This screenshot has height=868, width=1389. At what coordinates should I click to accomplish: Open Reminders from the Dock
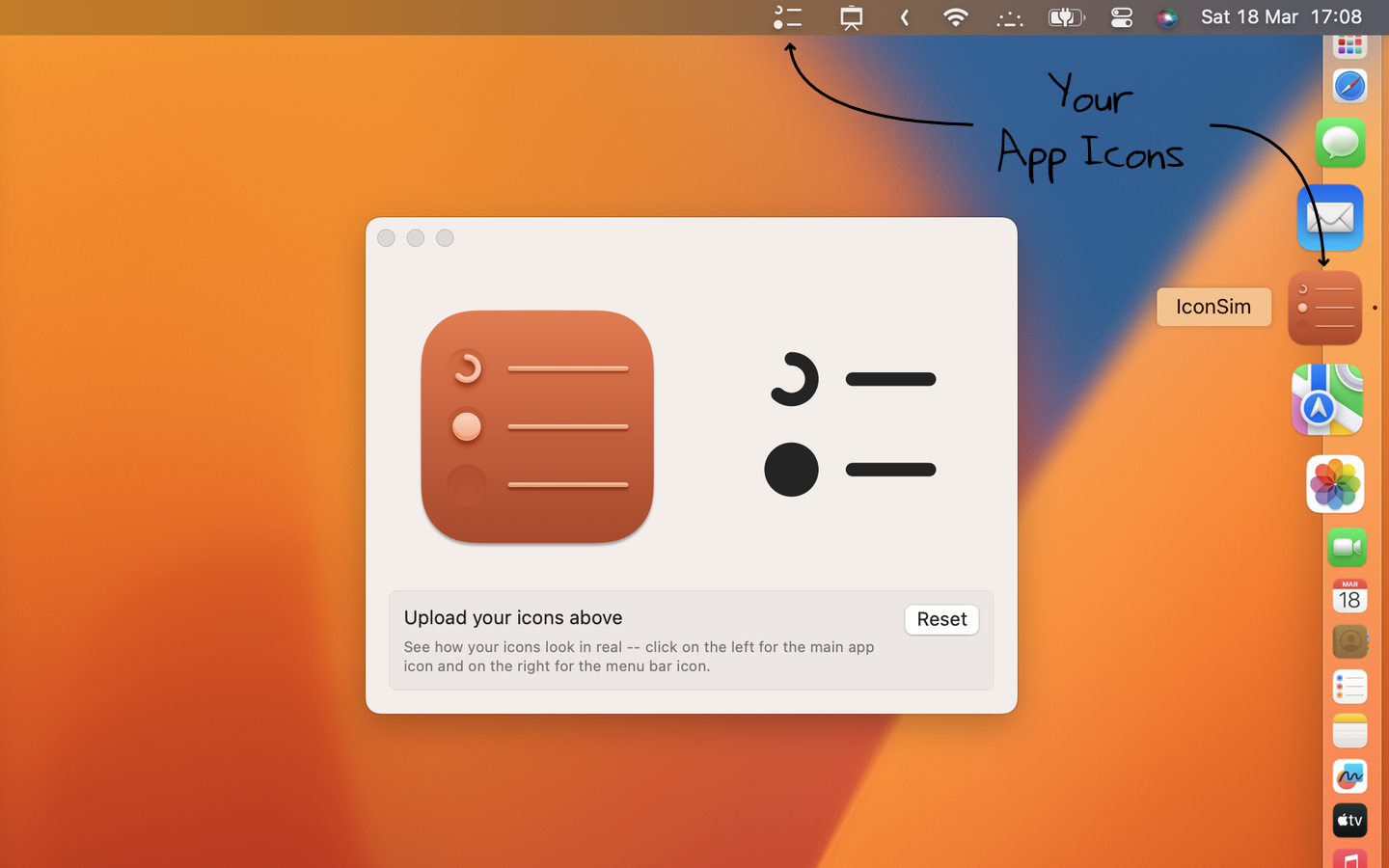point(1349,687)
